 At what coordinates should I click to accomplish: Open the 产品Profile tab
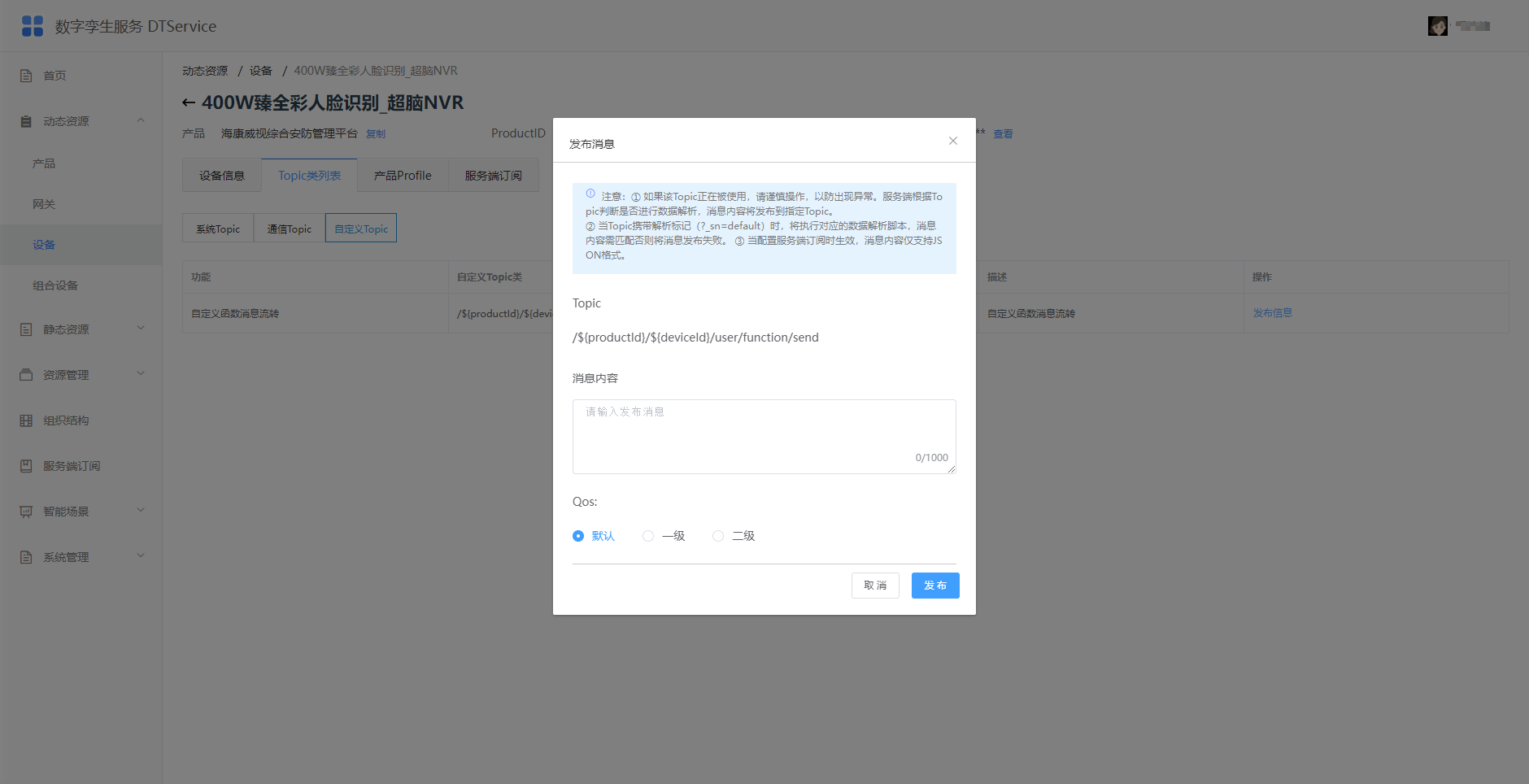[403, 176]
